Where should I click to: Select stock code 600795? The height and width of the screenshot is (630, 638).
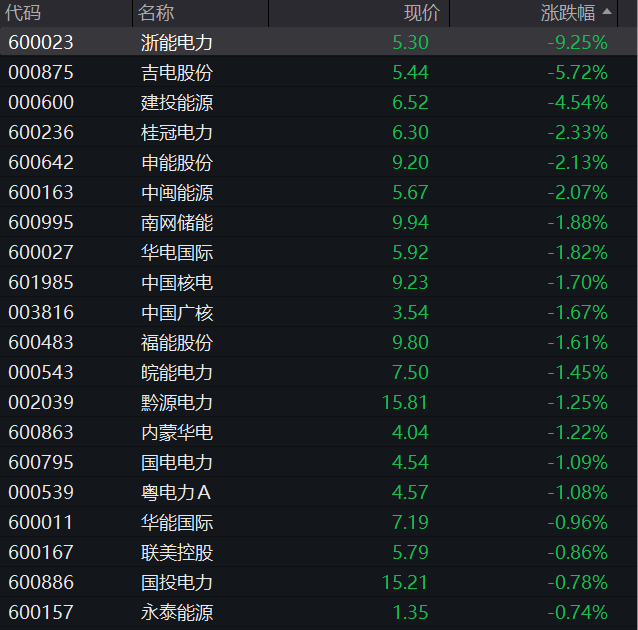[41, 462]
